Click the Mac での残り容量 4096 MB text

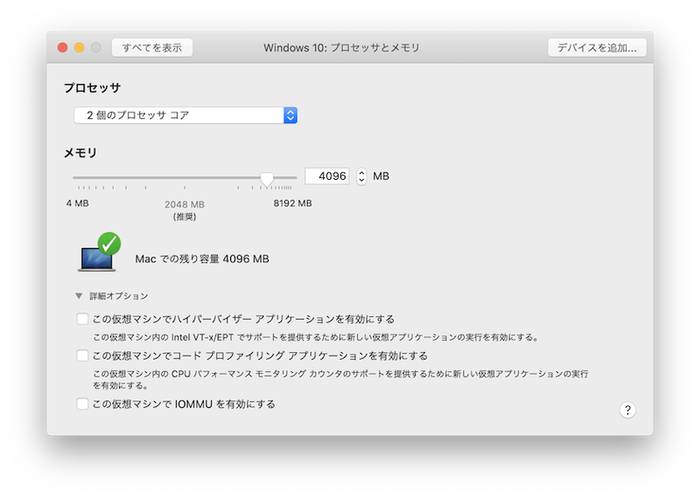point(202,259)
